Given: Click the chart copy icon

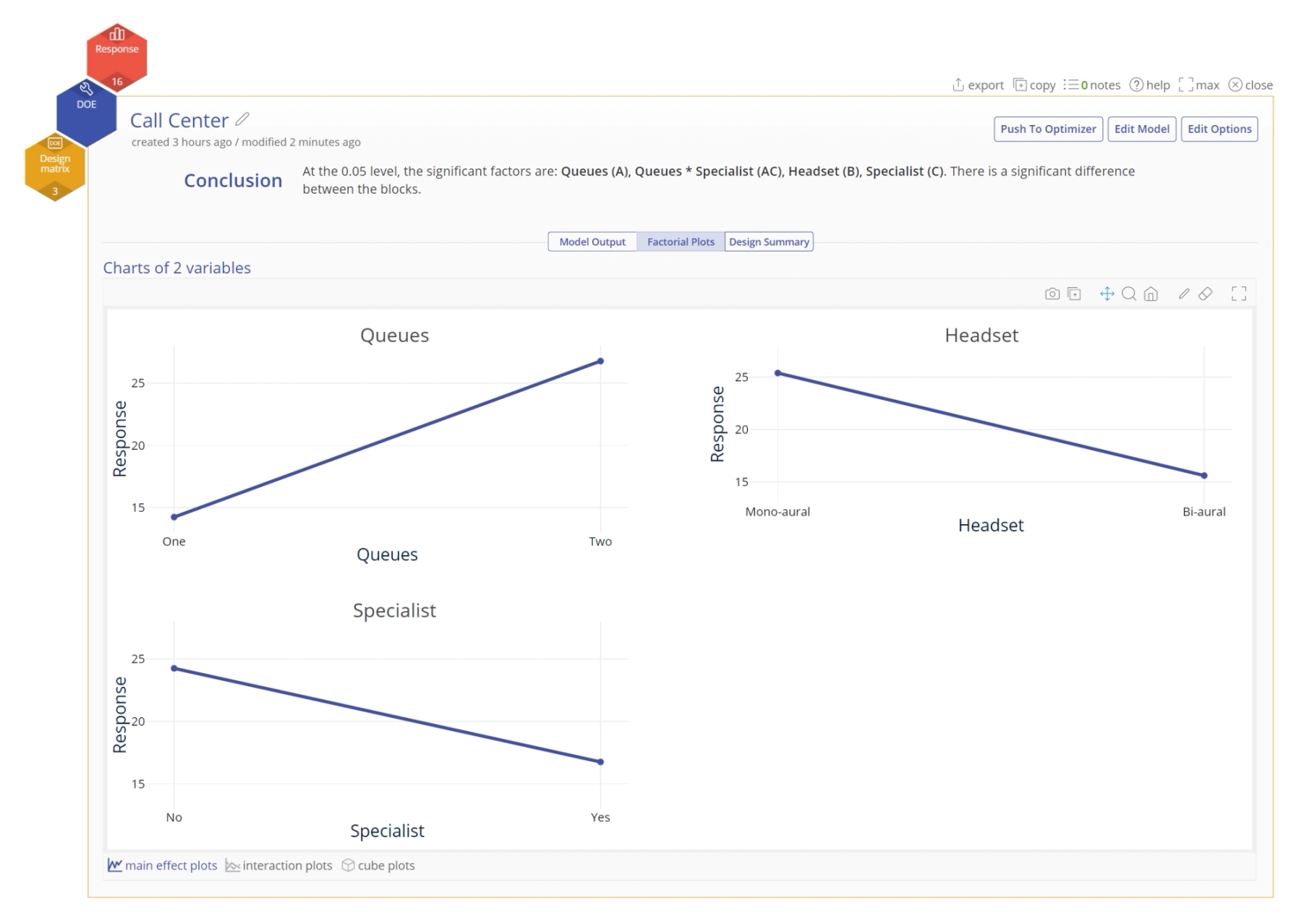Looking at the screenshot, I should point(1075,294).
